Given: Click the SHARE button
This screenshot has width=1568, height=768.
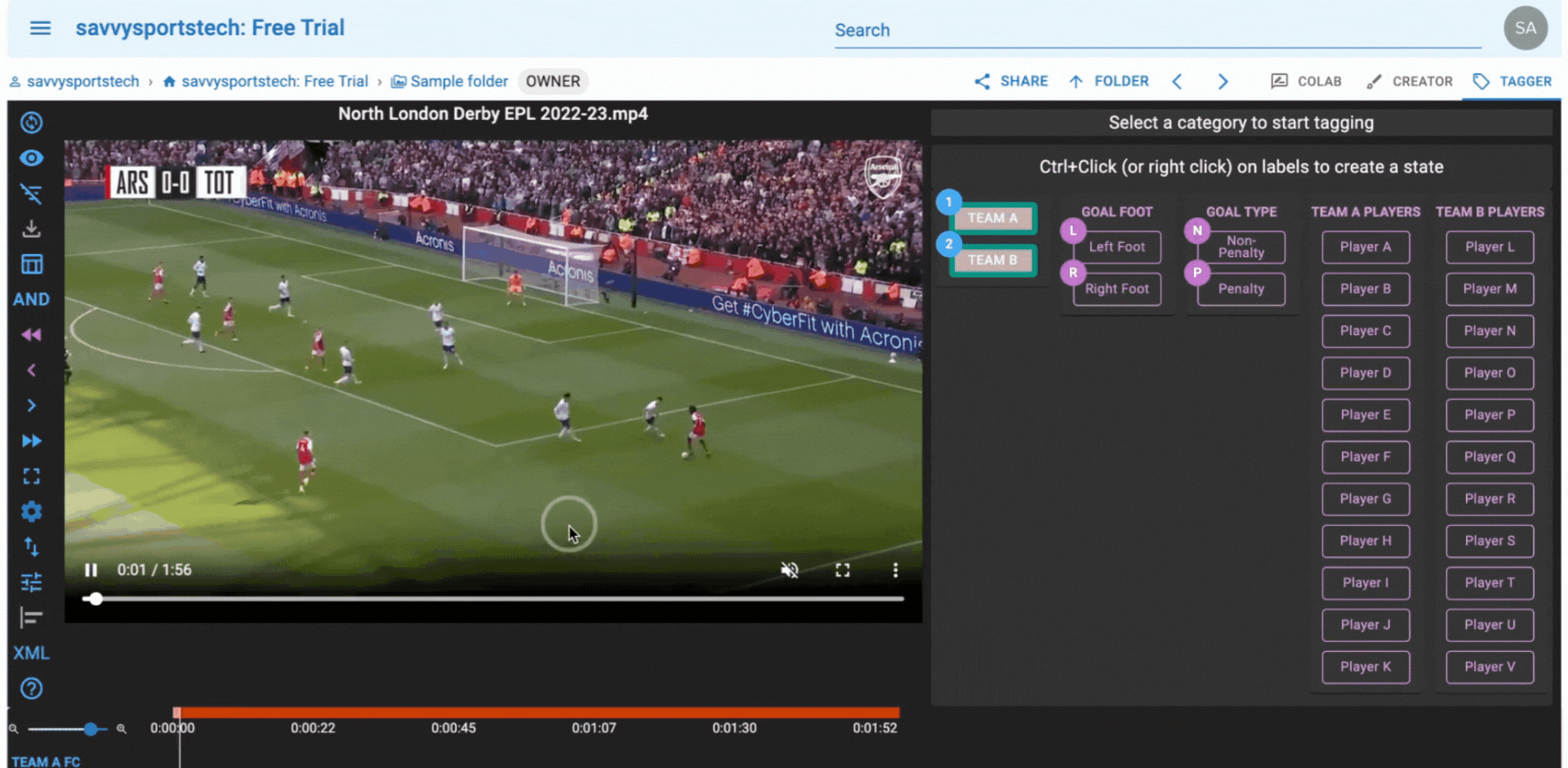Looking at the screenshot, I should pos(1011,82).
